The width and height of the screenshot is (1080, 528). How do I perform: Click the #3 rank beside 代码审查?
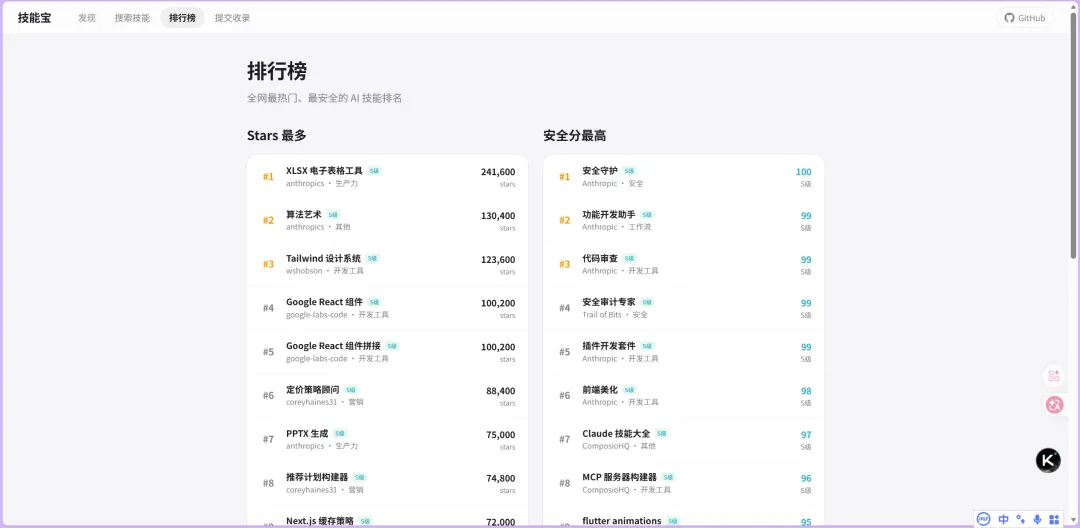[564, 264]
